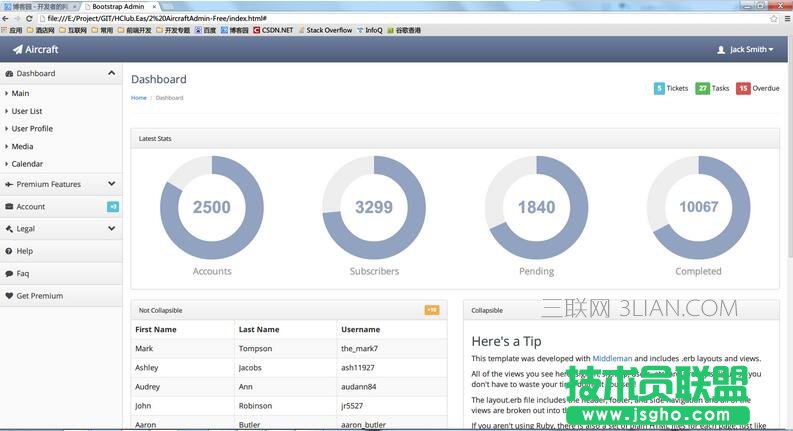Click the Aircraft paper-plane logo icon
Viewport: 793px width, 431px height.
[x=18, y=49]
